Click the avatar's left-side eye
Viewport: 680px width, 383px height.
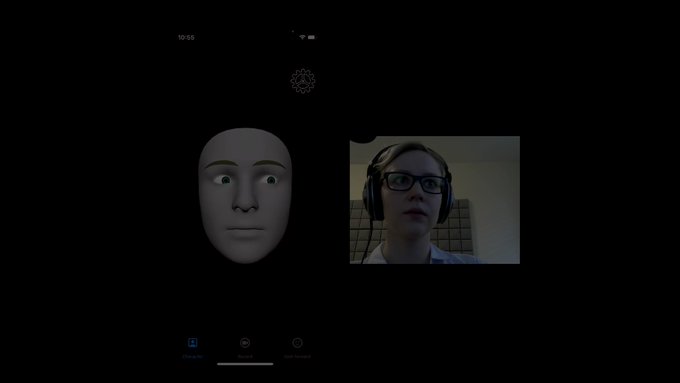point(224,180)
